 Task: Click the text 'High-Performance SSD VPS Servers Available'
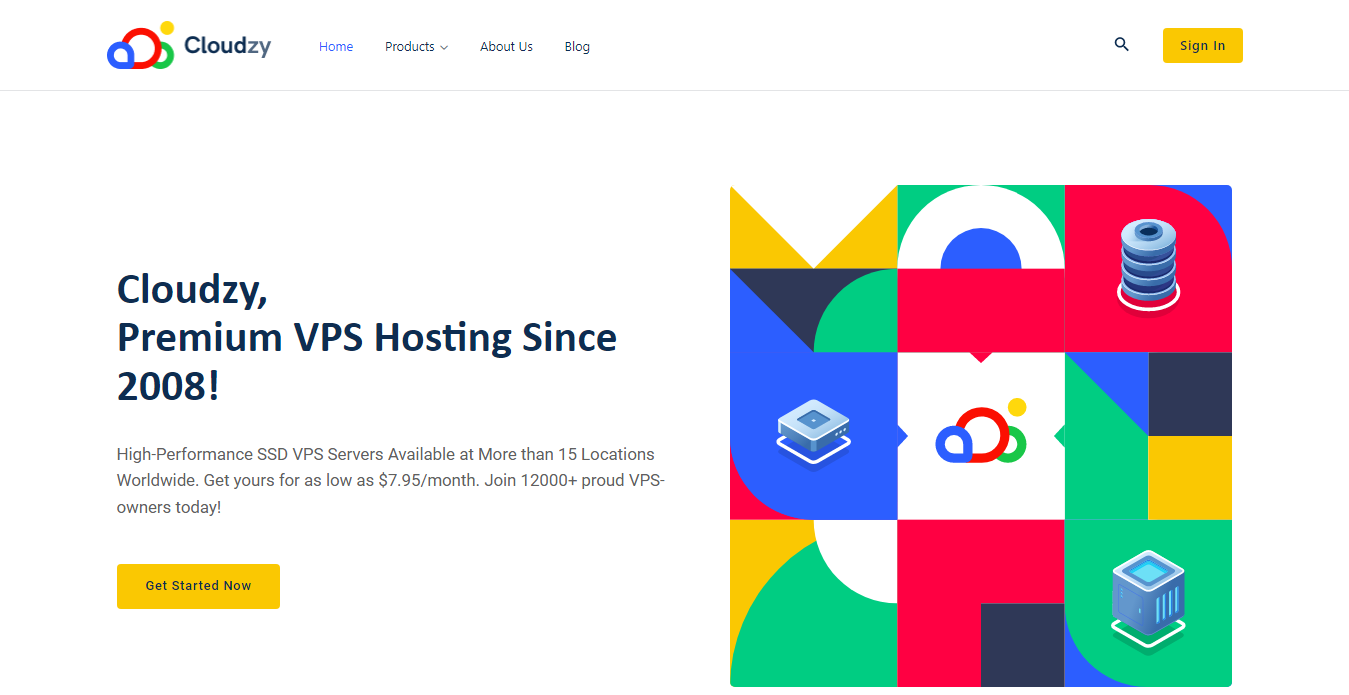coord(286,454)
